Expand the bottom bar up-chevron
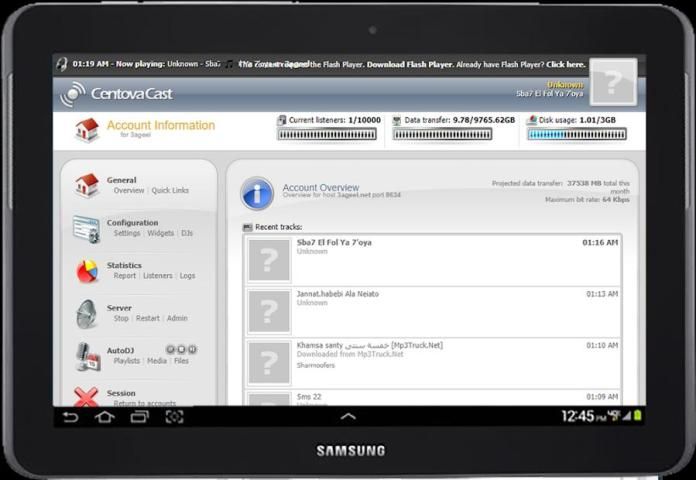 [348, 416]
